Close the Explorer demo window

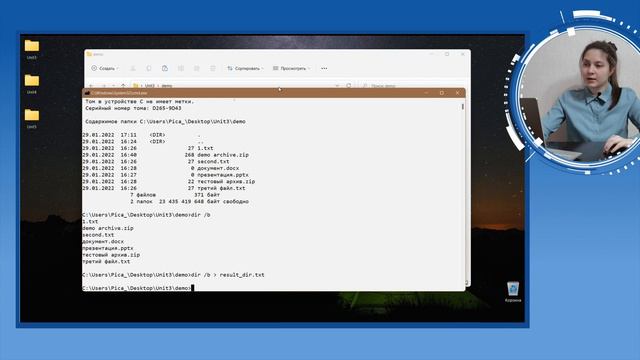tap(462, 54)
